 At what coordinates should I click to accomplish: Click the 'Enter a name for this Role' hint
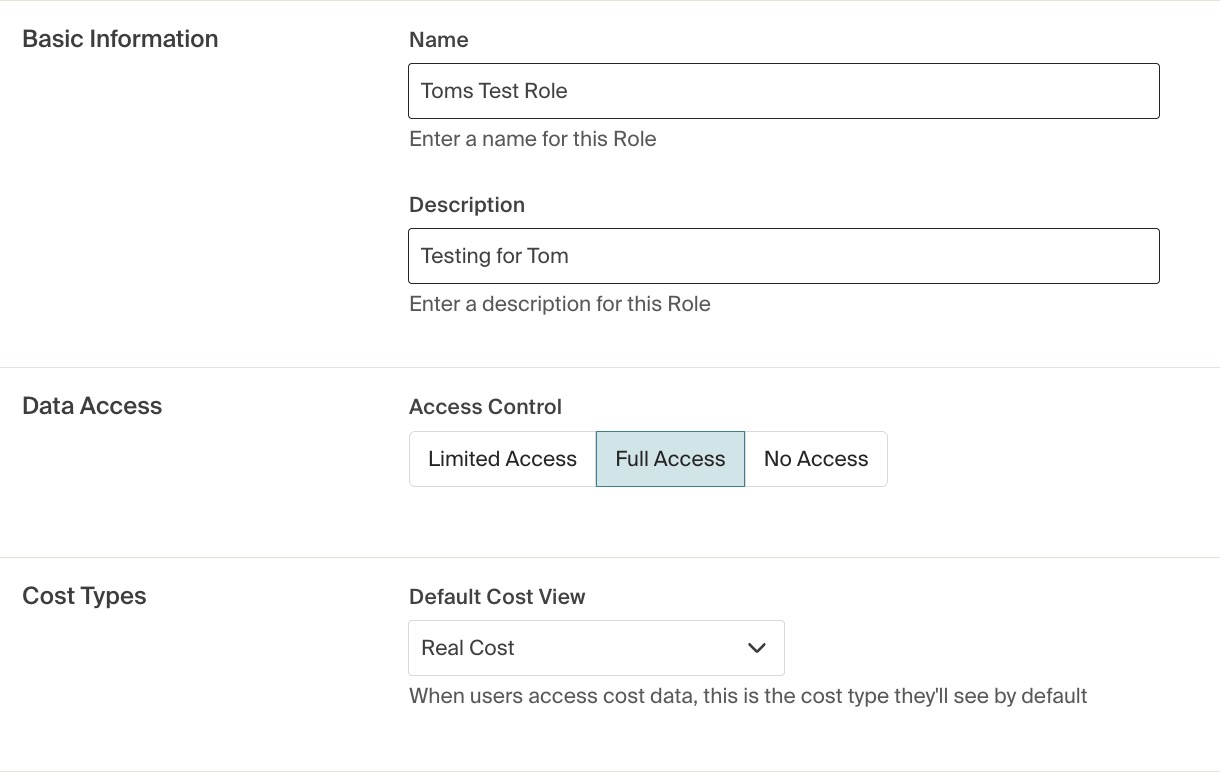coord(533,139)
